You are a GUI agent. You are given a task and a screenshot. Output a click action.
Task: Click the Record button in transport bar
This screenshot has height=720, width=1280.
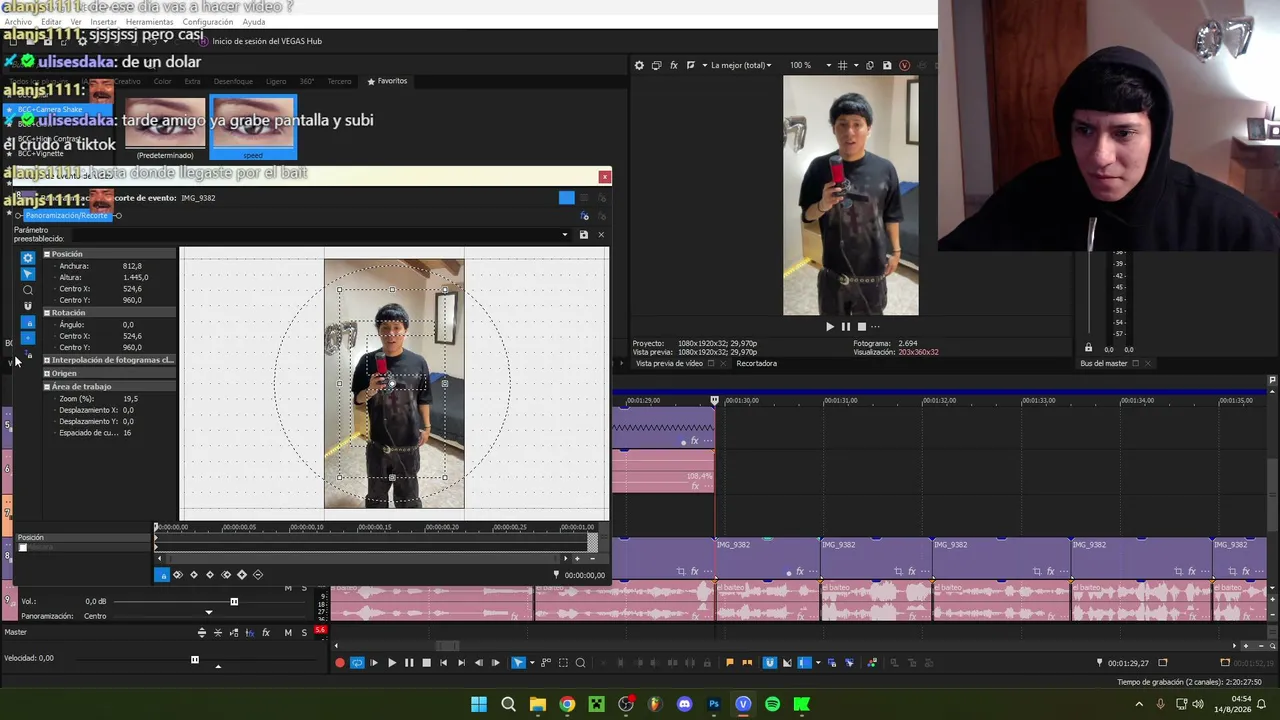click(340, 662)
